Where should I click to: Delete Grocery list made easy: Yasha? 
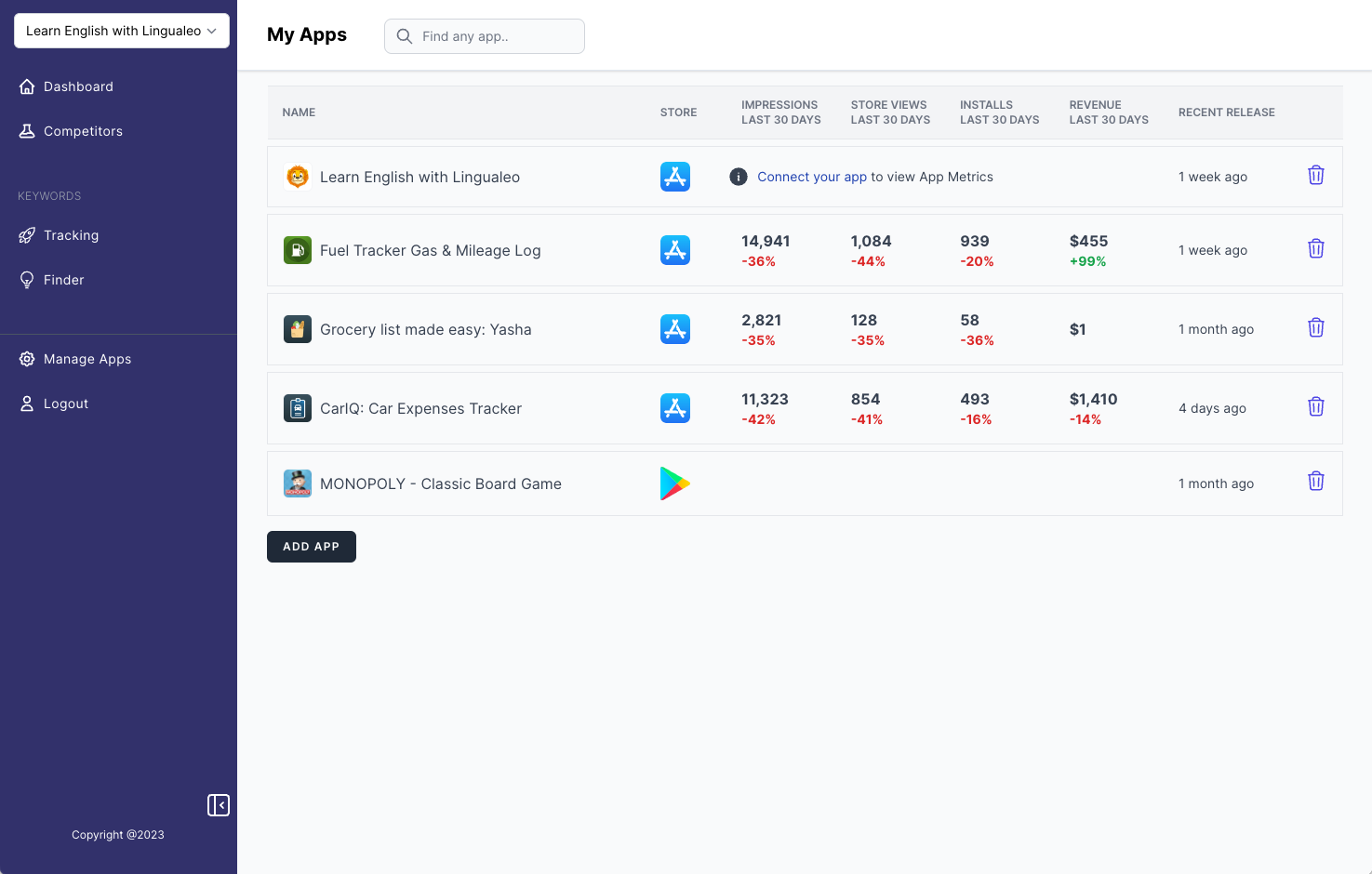tap(1316, 327)
